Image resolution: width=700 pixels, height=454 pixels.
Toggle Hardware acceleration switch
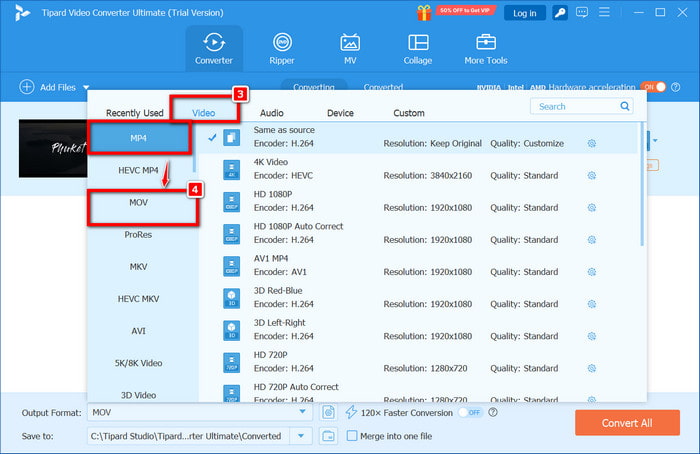click(x=653, y=87)
